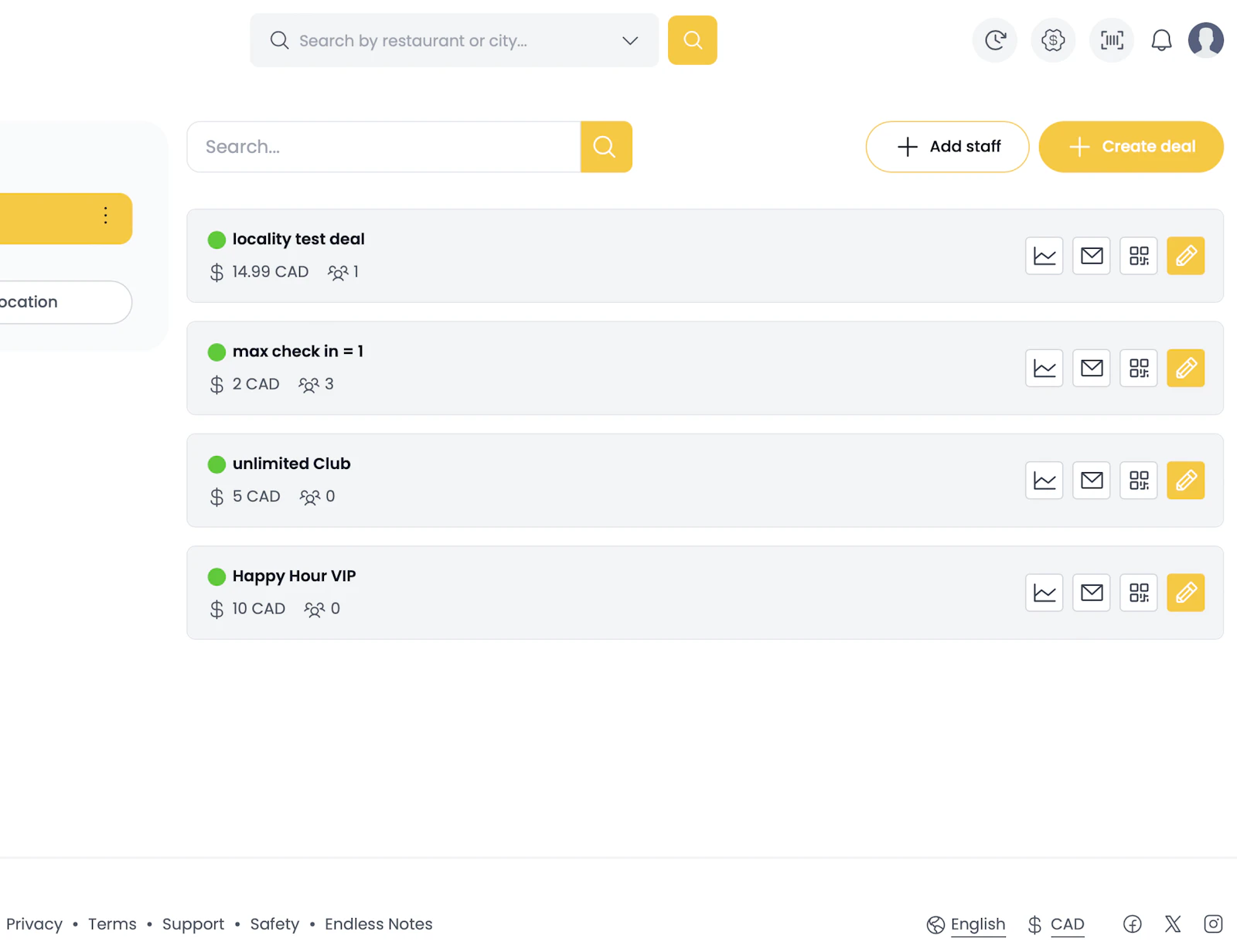
Task: Select the Happy Hour VIP title
Action: click(x=295, y=576)
